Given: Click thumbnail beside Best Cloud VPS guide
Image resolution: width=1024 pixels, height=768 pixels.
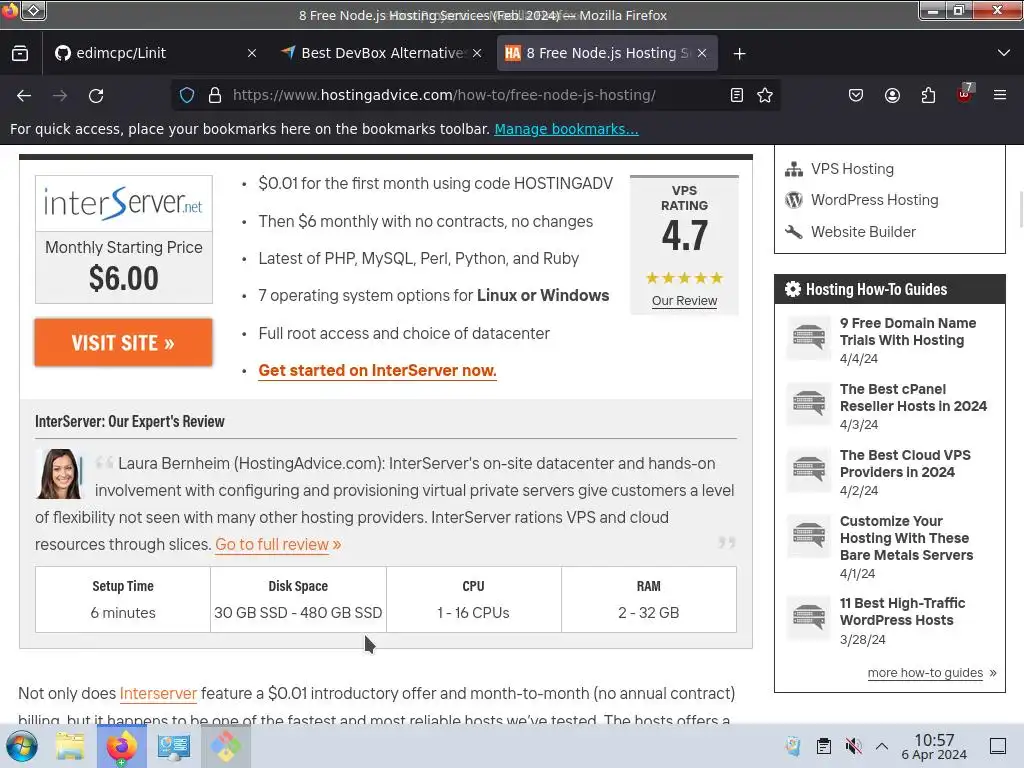Looking at the screenshot, I should [x=809, y=470].
